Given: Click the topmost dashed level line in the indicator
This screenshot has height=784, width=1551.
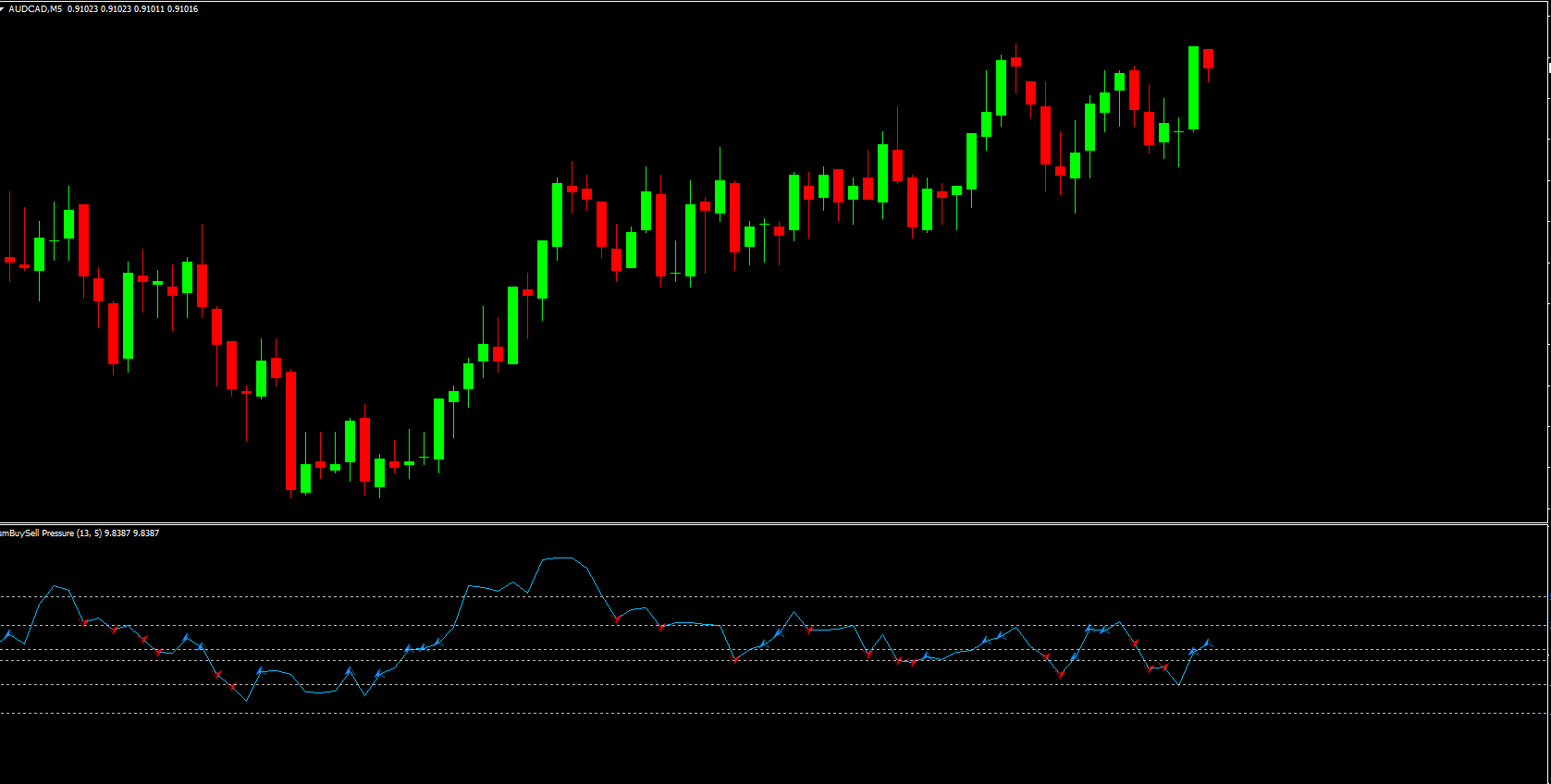Looking at the screenshot, I should (x=740, y=597).
